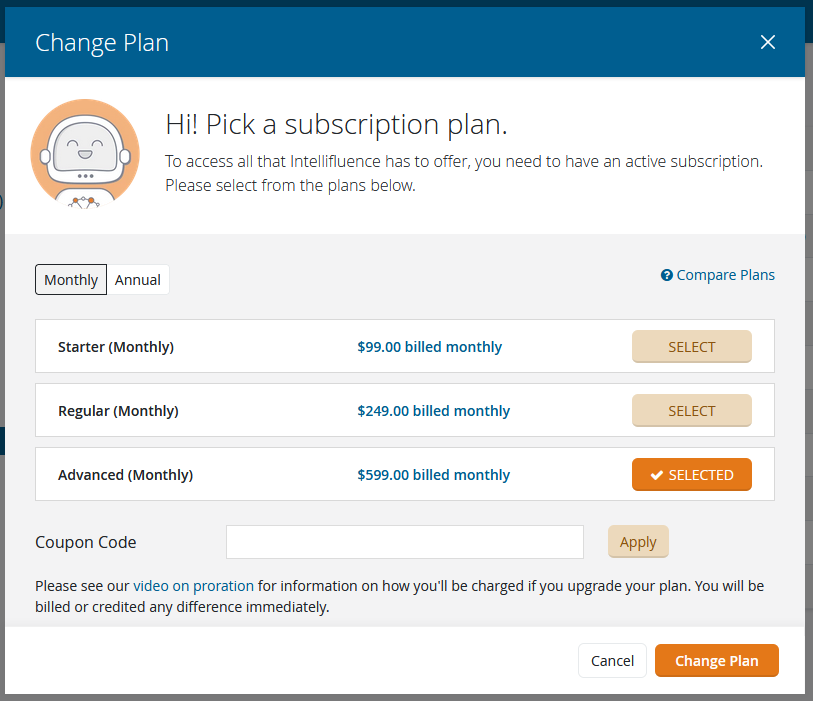The width and height of the screenshot is (813, 701).
Task: Focus the Coupon Code input field
Action: (x=404, y=542)
